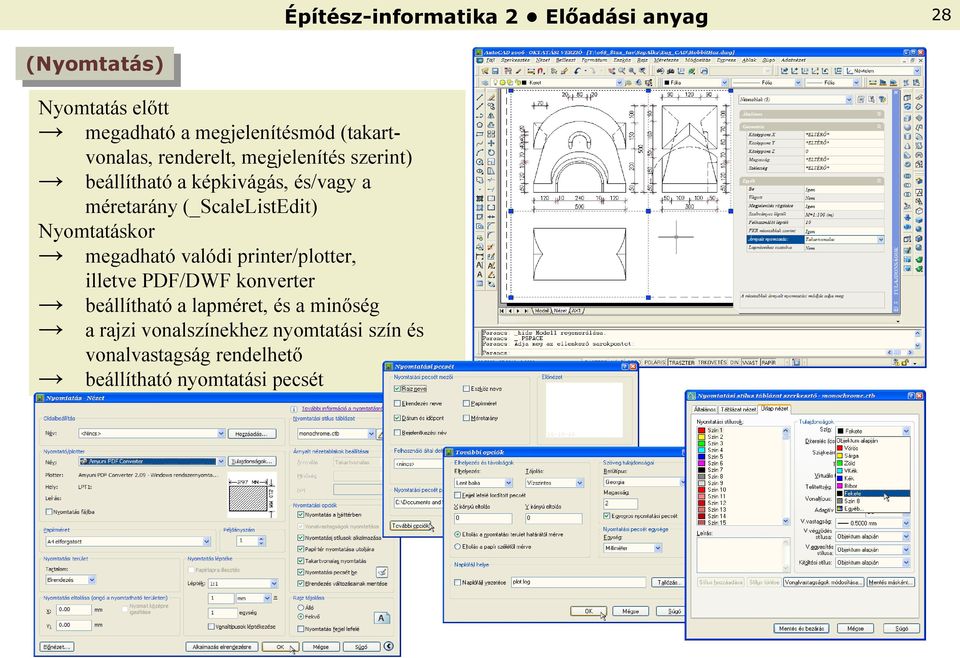960x658 pixels.
Task: Click the plot.log log file input field
Action: [578, 582]
